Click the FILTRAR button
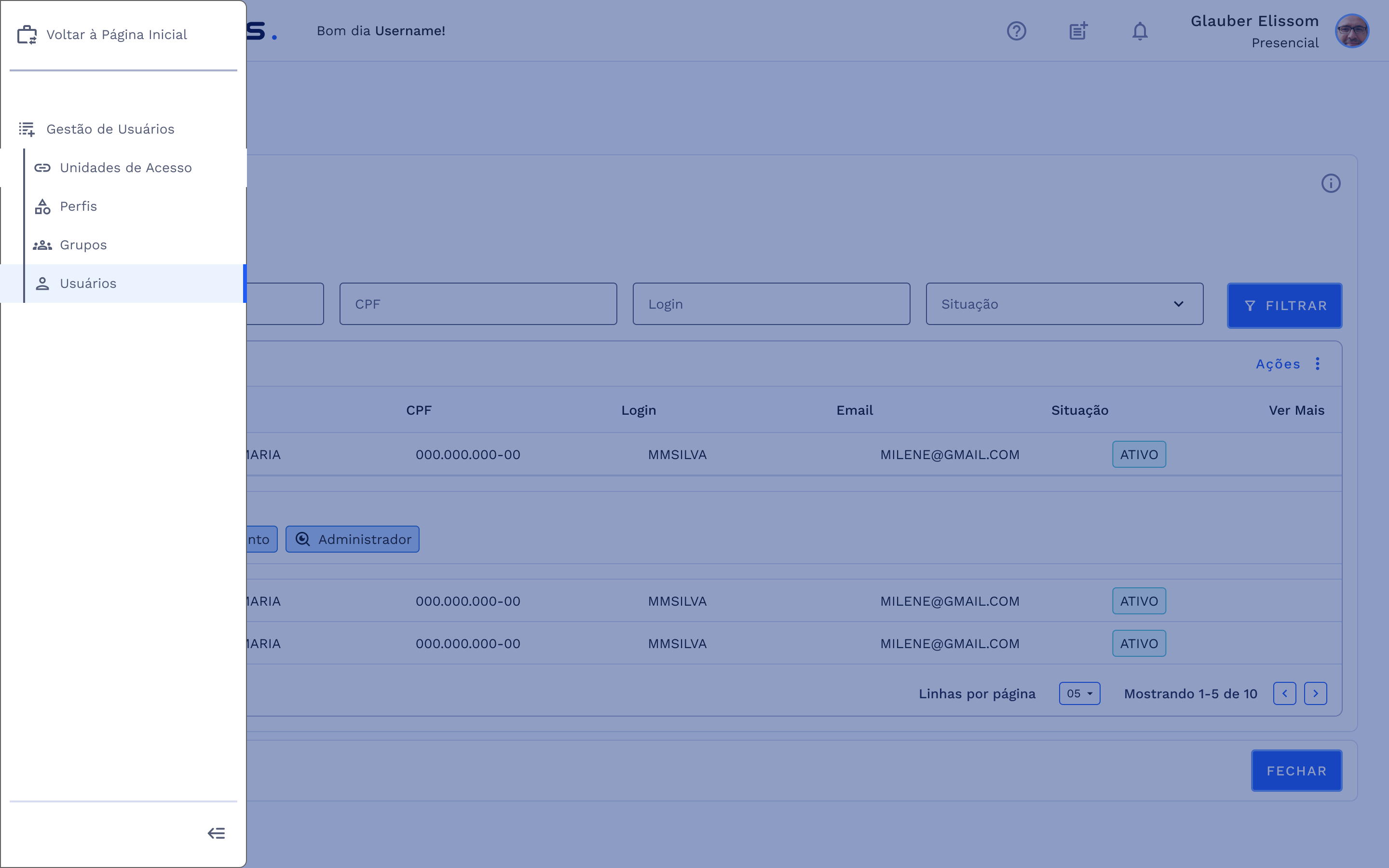 tap(1284, 305)
